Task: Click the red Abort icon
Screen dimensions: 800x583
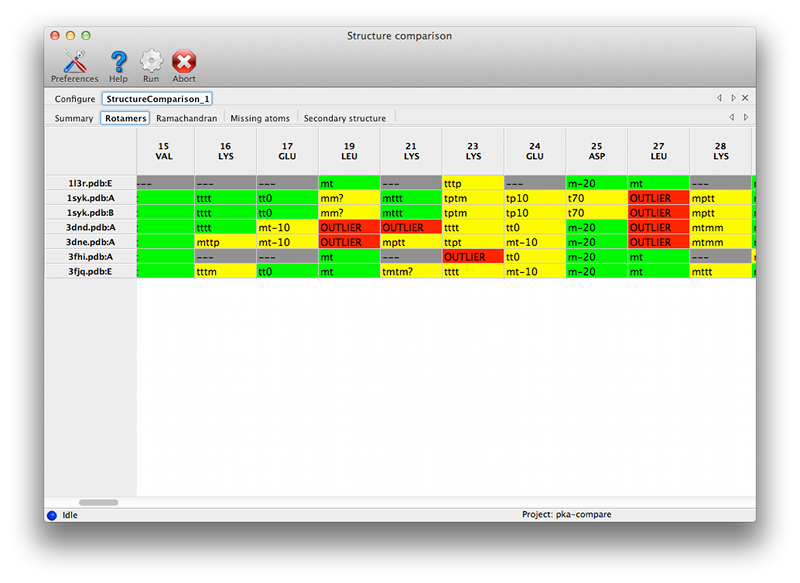Action: pos(184,65)
